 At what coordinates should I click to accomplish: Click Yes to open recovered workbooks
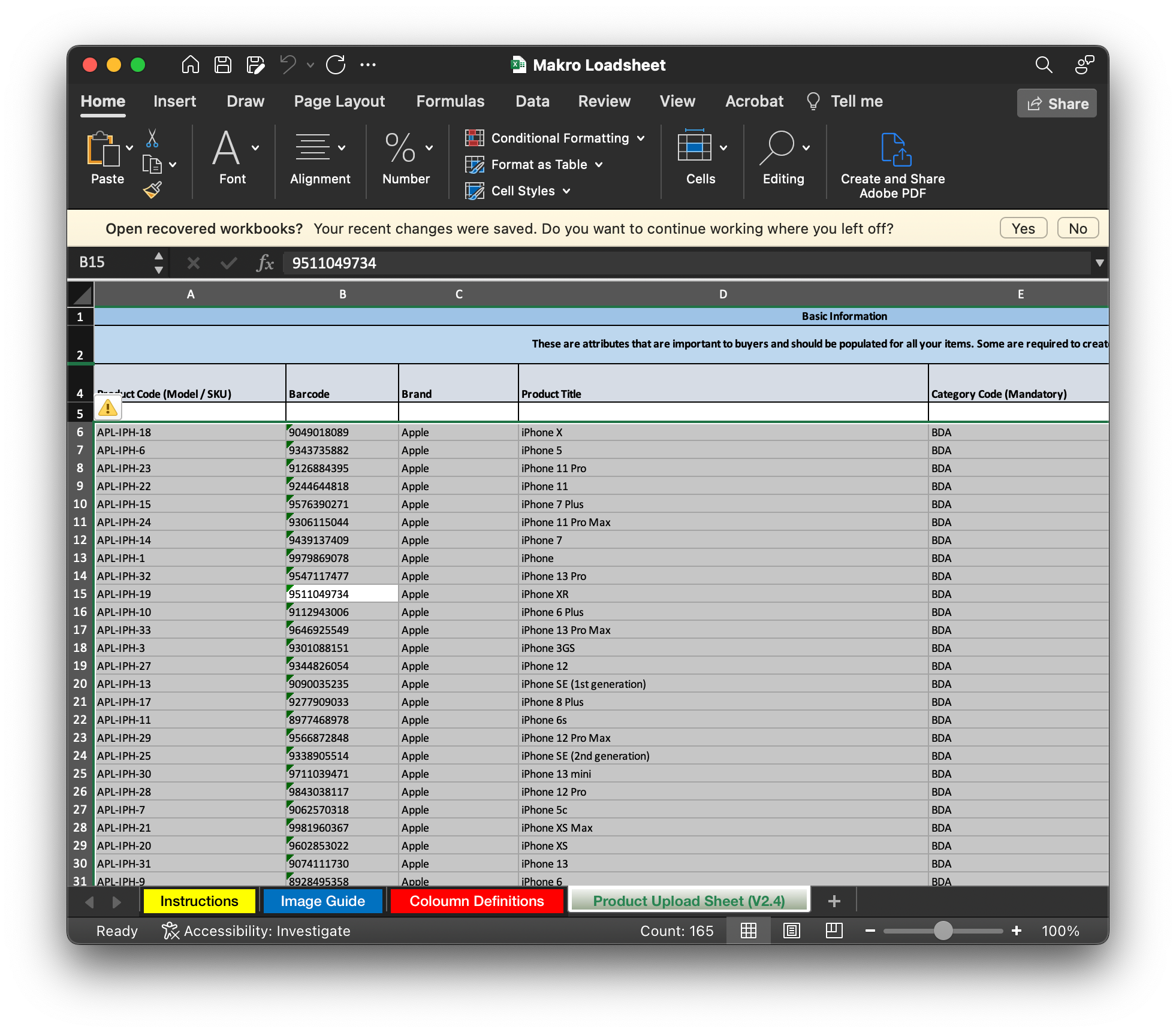click(x=1023, y=228)
